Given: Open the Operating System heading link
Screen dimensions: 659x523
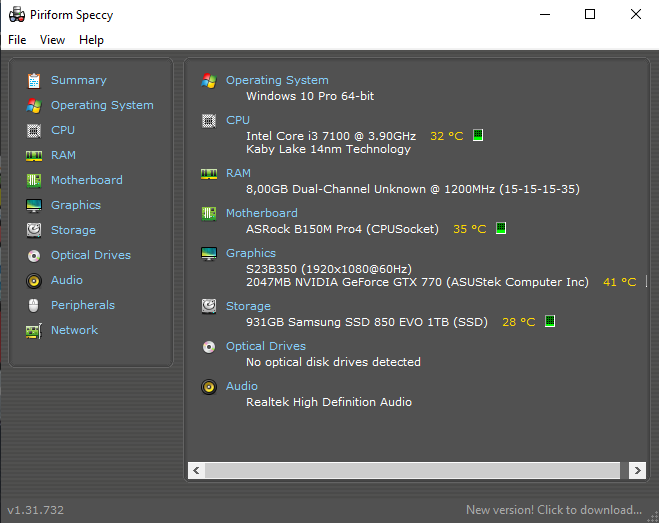Looking at the screenshot, I should coord(277,80).
